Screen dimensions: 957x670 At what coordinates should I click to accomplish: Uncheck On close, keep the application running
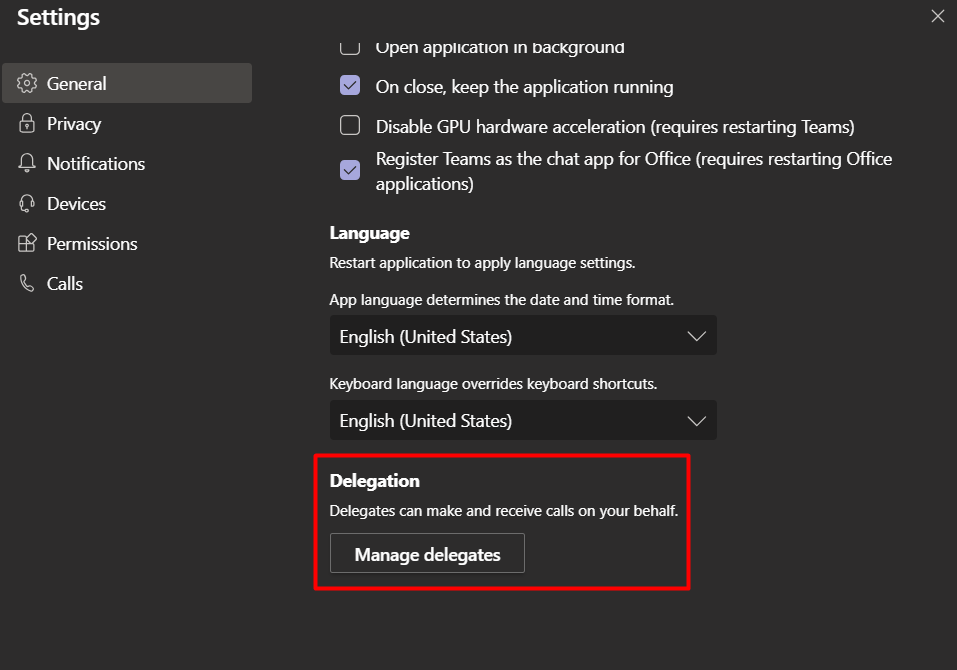[350, 85]
